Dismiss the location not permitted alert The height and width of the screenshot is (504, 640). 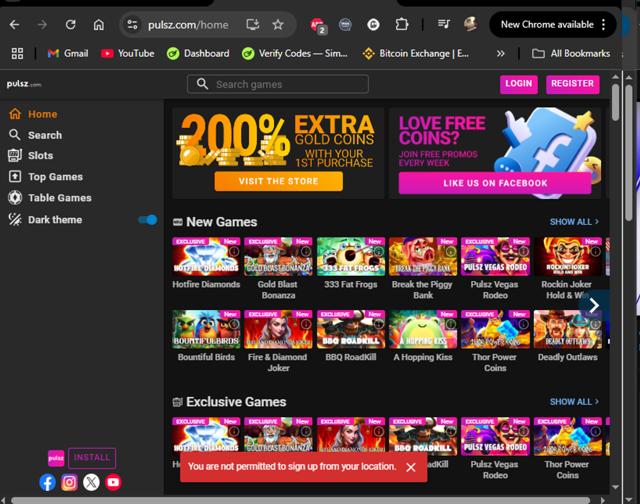pos(411,467)
